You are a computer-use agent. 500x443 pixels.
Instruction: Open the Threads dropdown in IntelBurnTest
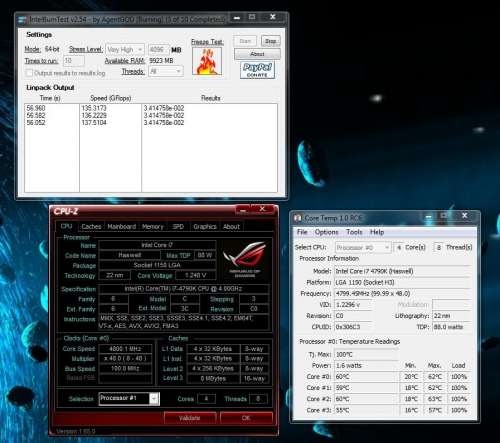(166, 71)
